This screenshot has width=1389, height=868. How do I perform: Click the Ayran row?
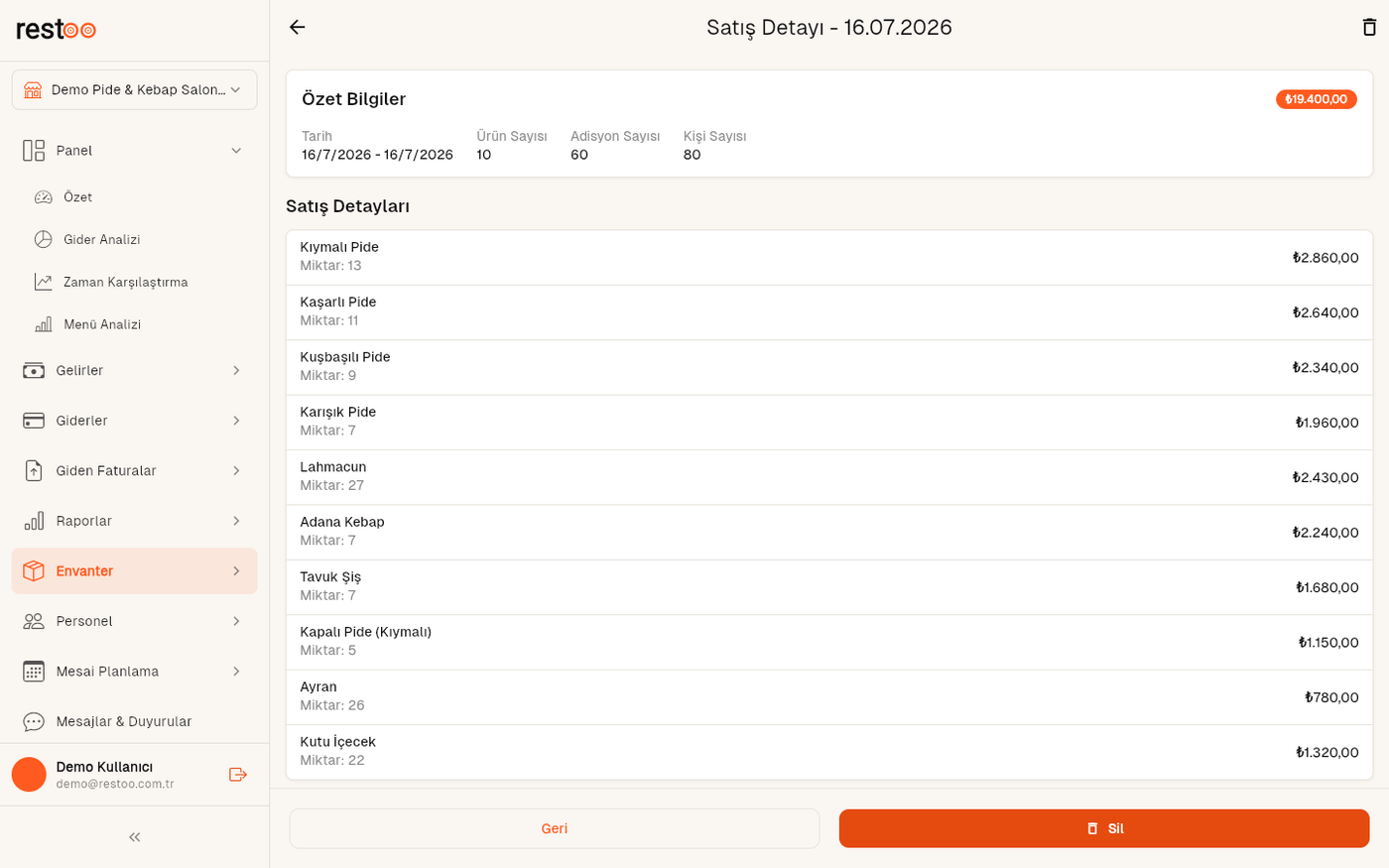pos(829,697)
